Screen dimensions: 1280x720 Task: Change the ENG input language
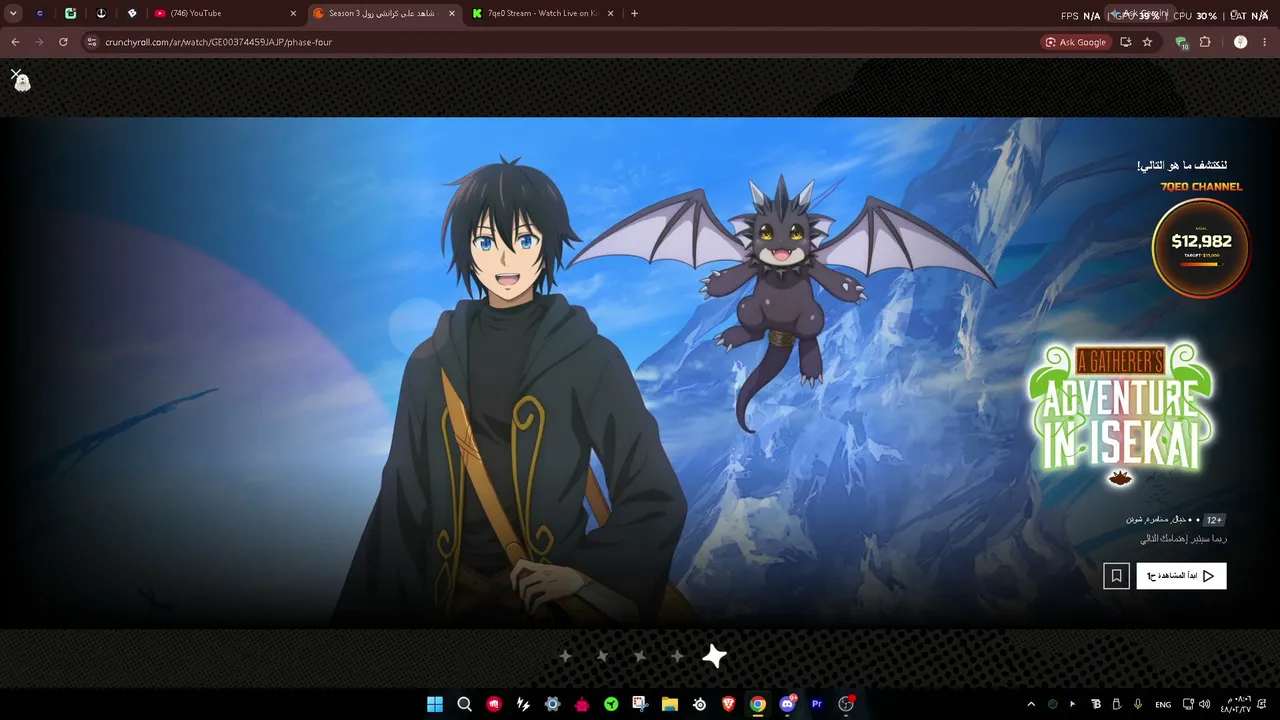pyautogui.click(x=1163, y=704)
